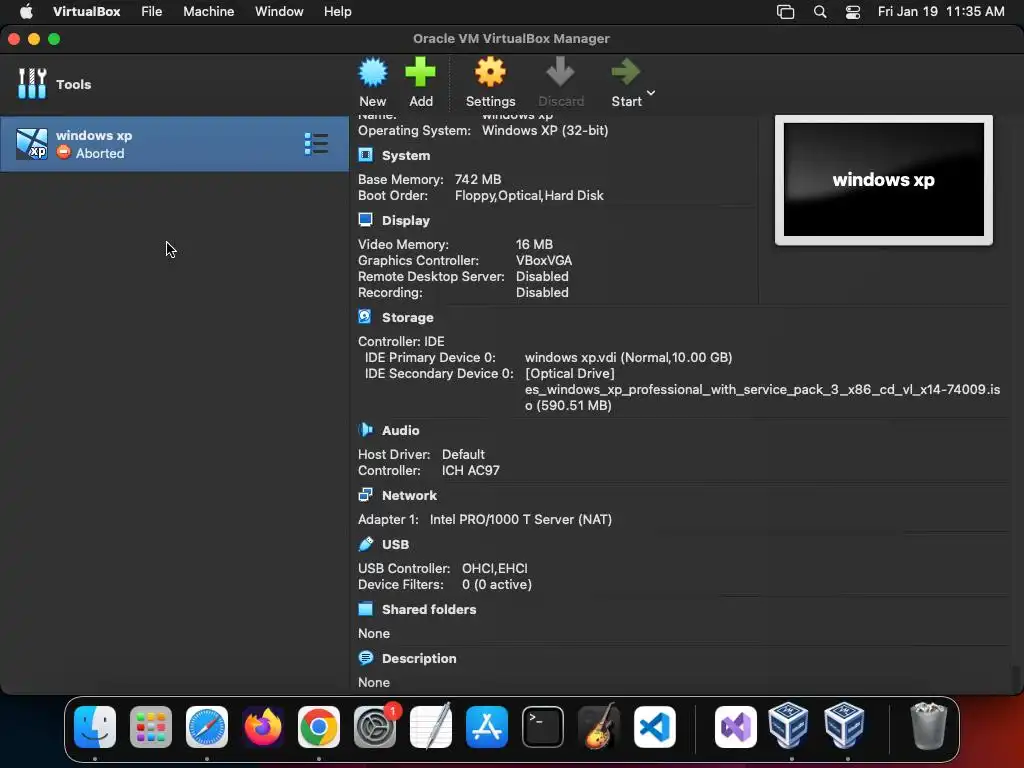The image size is (1024, 768).
Task: Open Firefox from the Dock
Action: coord(263,727)
